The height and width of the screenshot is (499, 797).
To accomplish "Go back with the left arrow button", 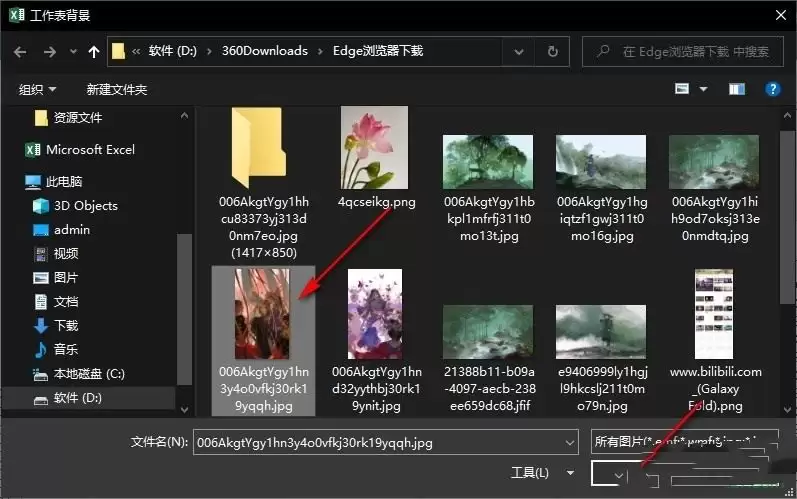I will [x=20, y=52].
